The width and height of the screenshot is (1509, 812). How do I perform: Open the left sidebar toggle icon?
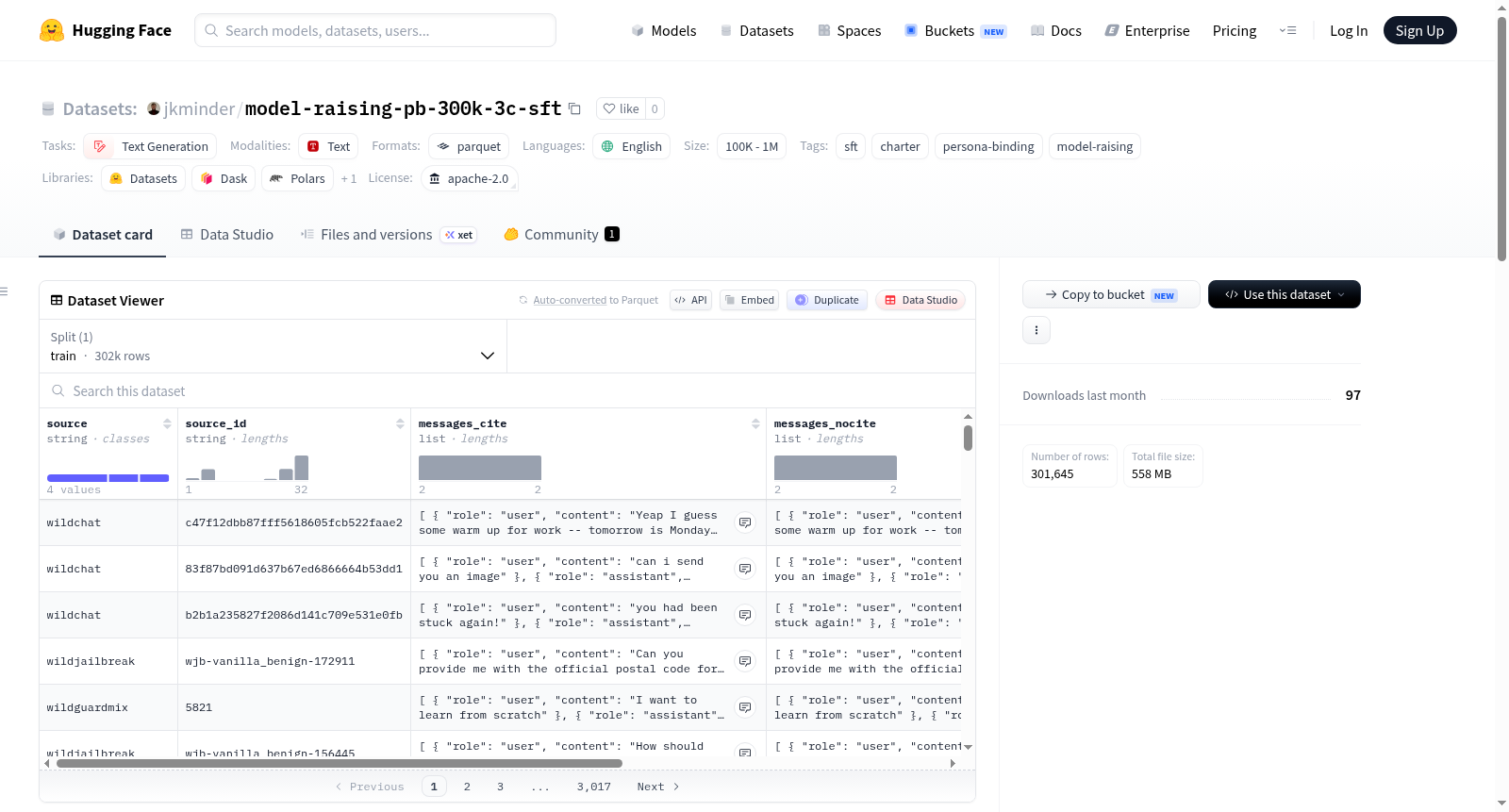click(x=4, y=291)
